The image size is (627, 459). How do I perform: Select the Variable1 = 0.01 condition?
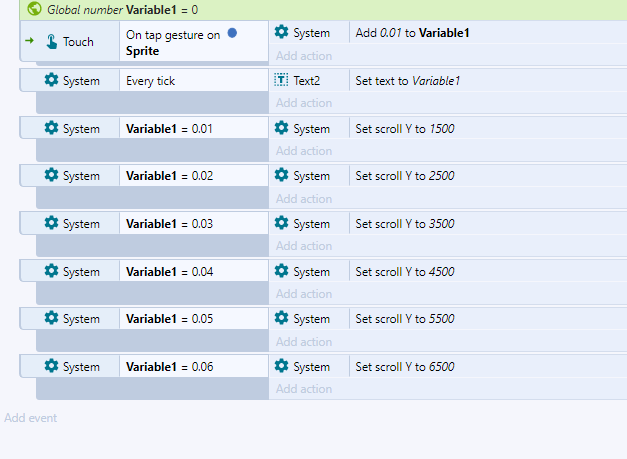194,128
